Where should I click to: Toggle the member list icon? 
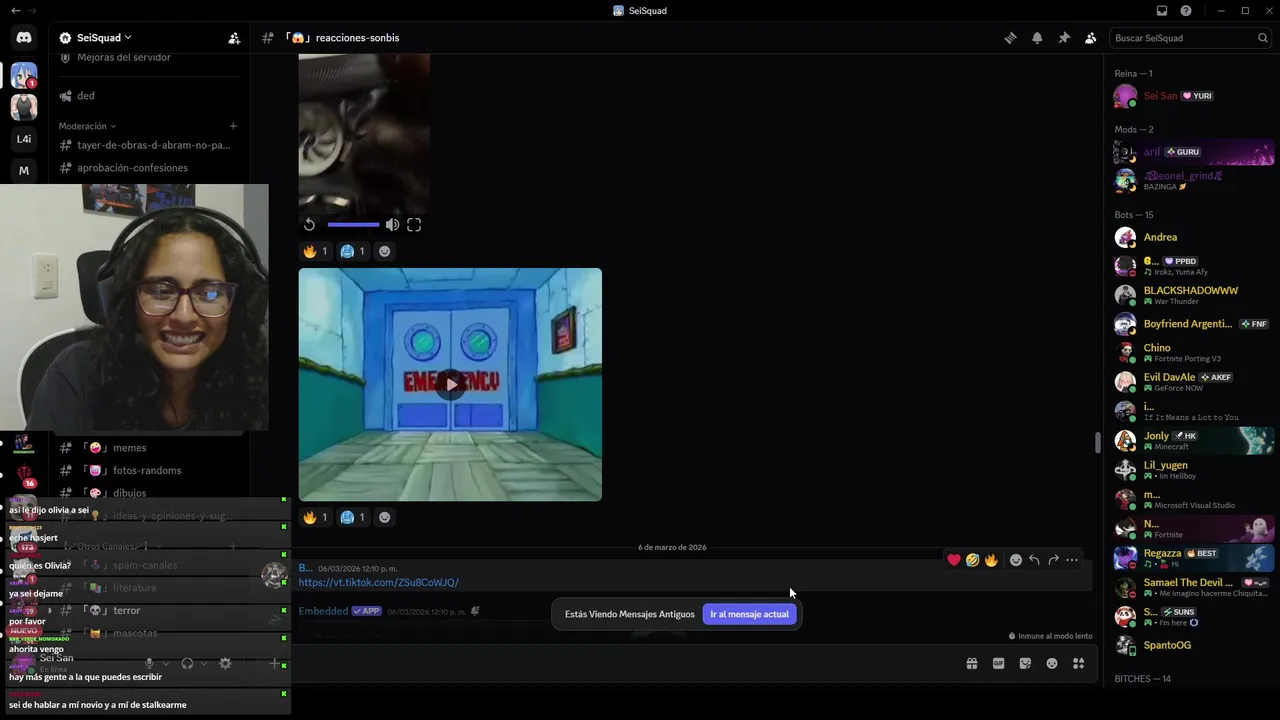[1090, 38]
